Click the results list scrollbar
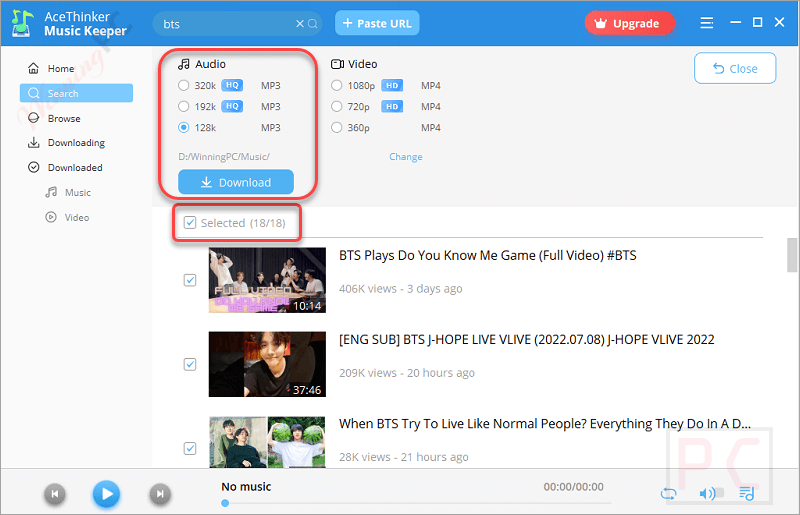This screenshot has width=800, height=515. tap(792, 255)
